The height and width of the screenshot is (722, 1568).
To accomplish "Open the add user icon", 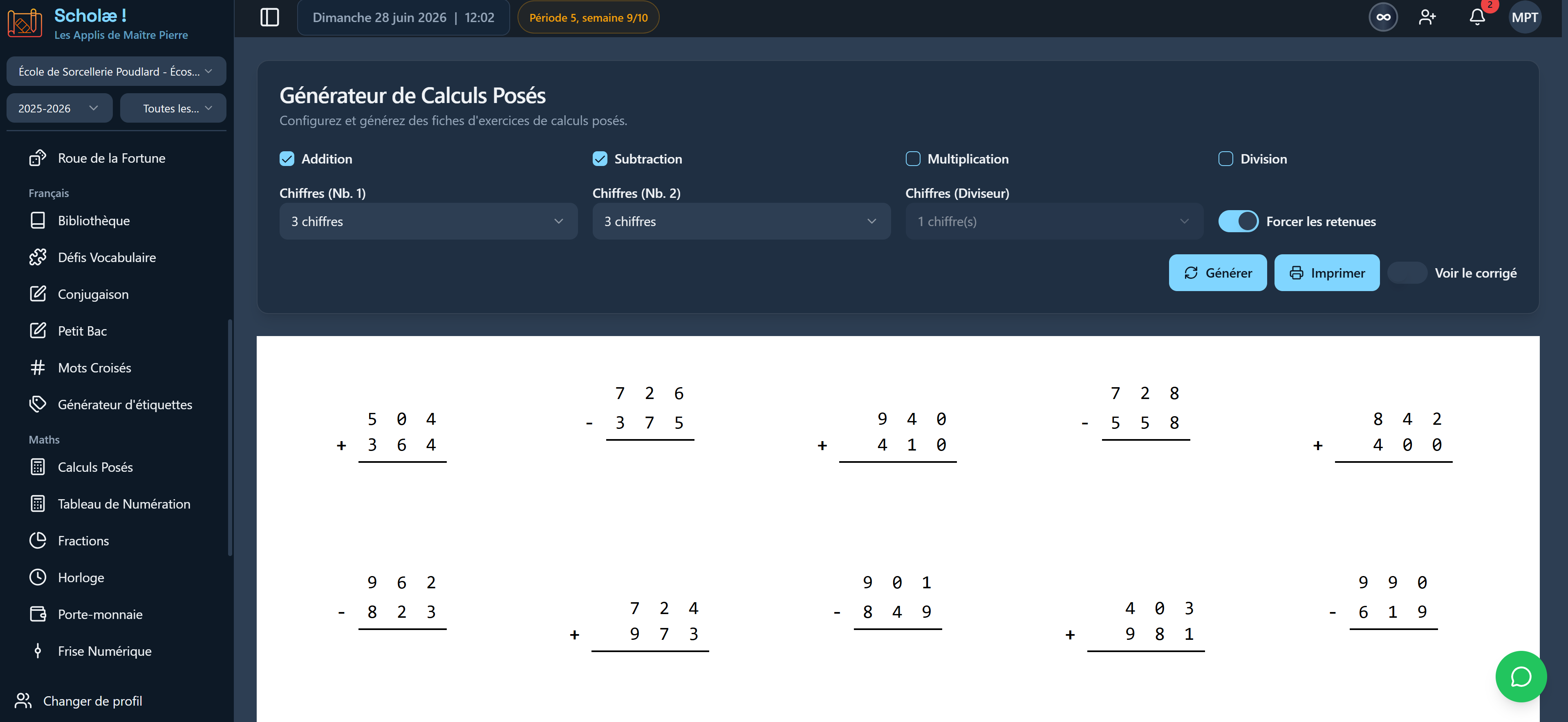I will (x=1427, y=17).
